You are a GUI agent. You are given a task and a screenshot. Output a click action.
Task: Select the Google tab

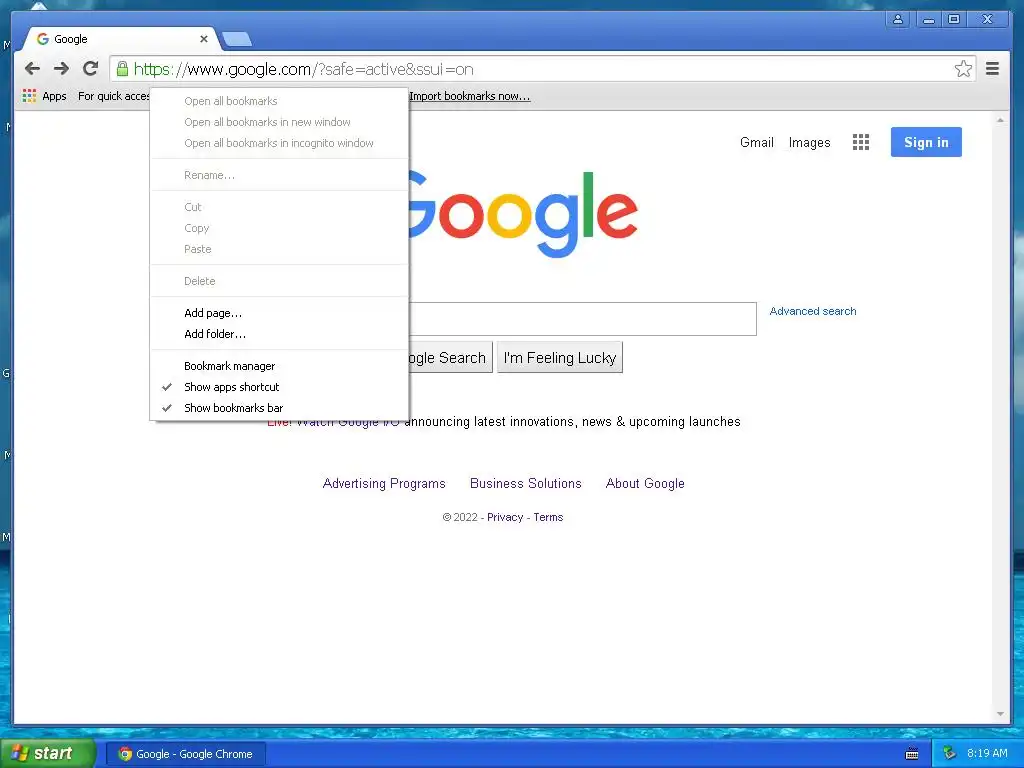[x=121, y=39]
